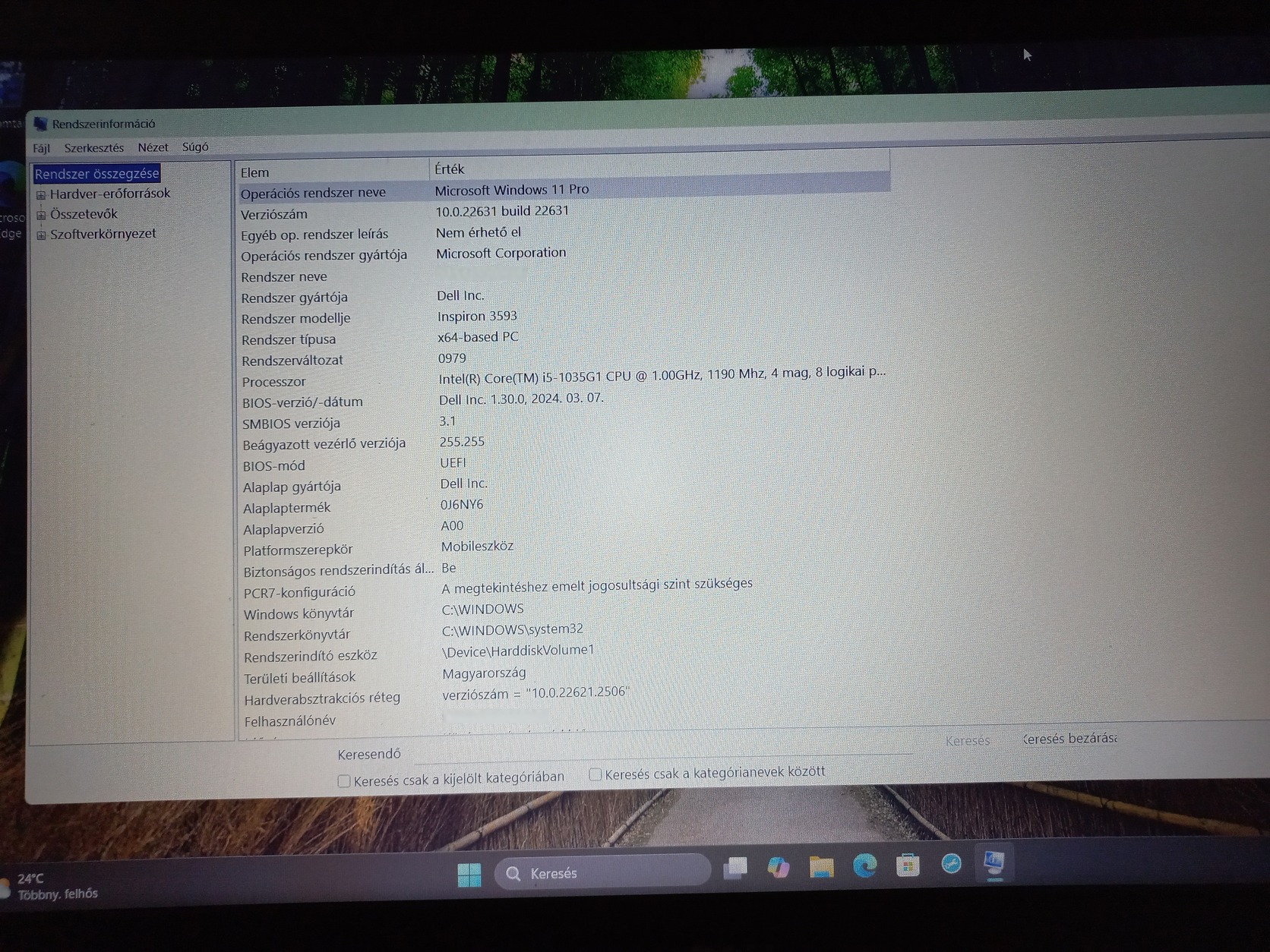Click the Területi beállítások value 'Magyarország'
The image size is (1270, 952).
point(484,673)
